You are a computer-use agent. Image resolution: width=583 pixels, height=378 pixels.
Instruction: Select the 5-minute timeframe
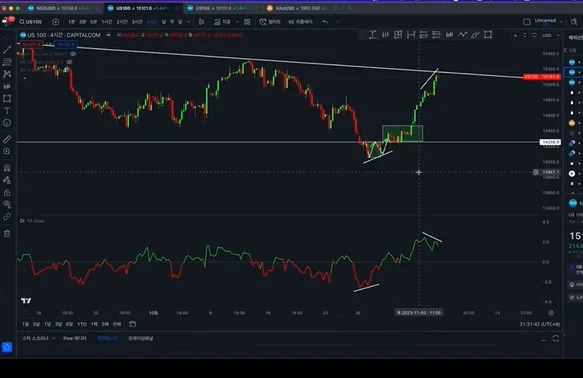[93, 22]
